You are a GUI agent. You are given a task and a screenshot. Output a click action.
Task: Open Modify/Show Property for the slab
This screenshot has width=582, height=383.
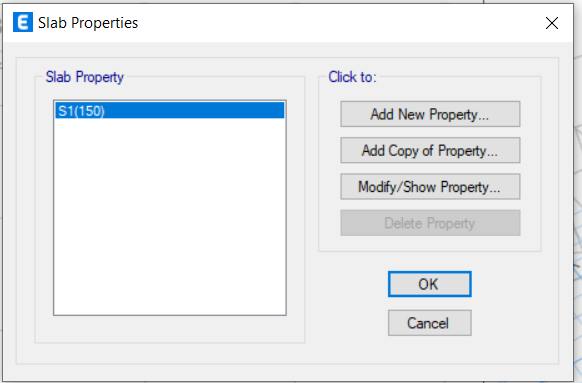tap(430, 187)
